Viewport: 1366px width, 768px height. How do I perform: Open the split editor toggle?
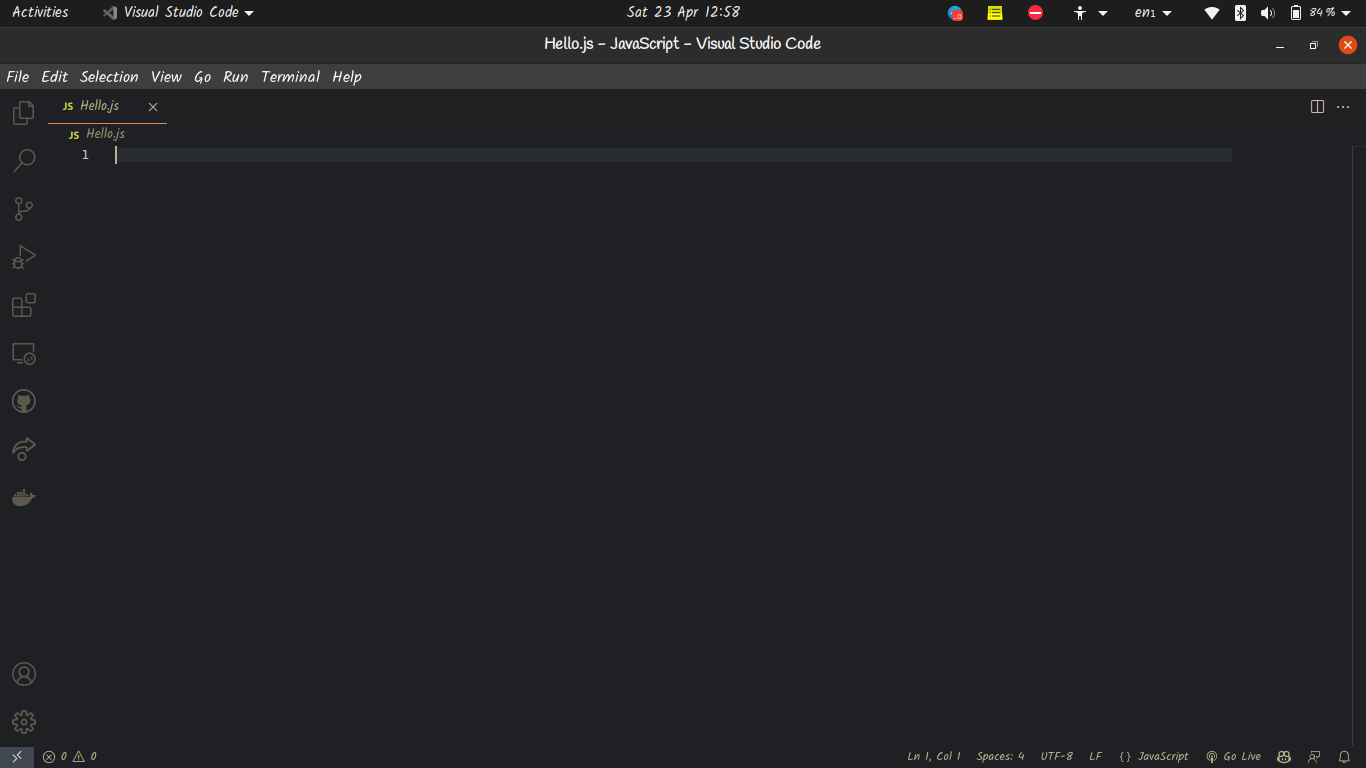pyautogui.click(x=1317, y=106)
